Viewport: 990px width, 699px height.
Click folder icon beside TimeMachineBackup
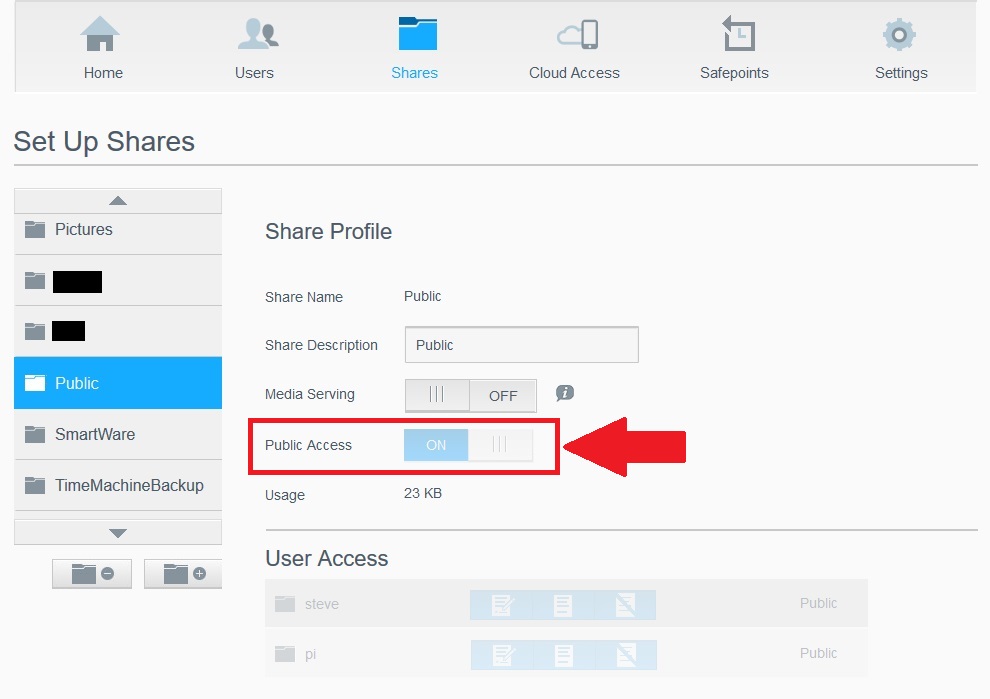click(x=35, y=485)
